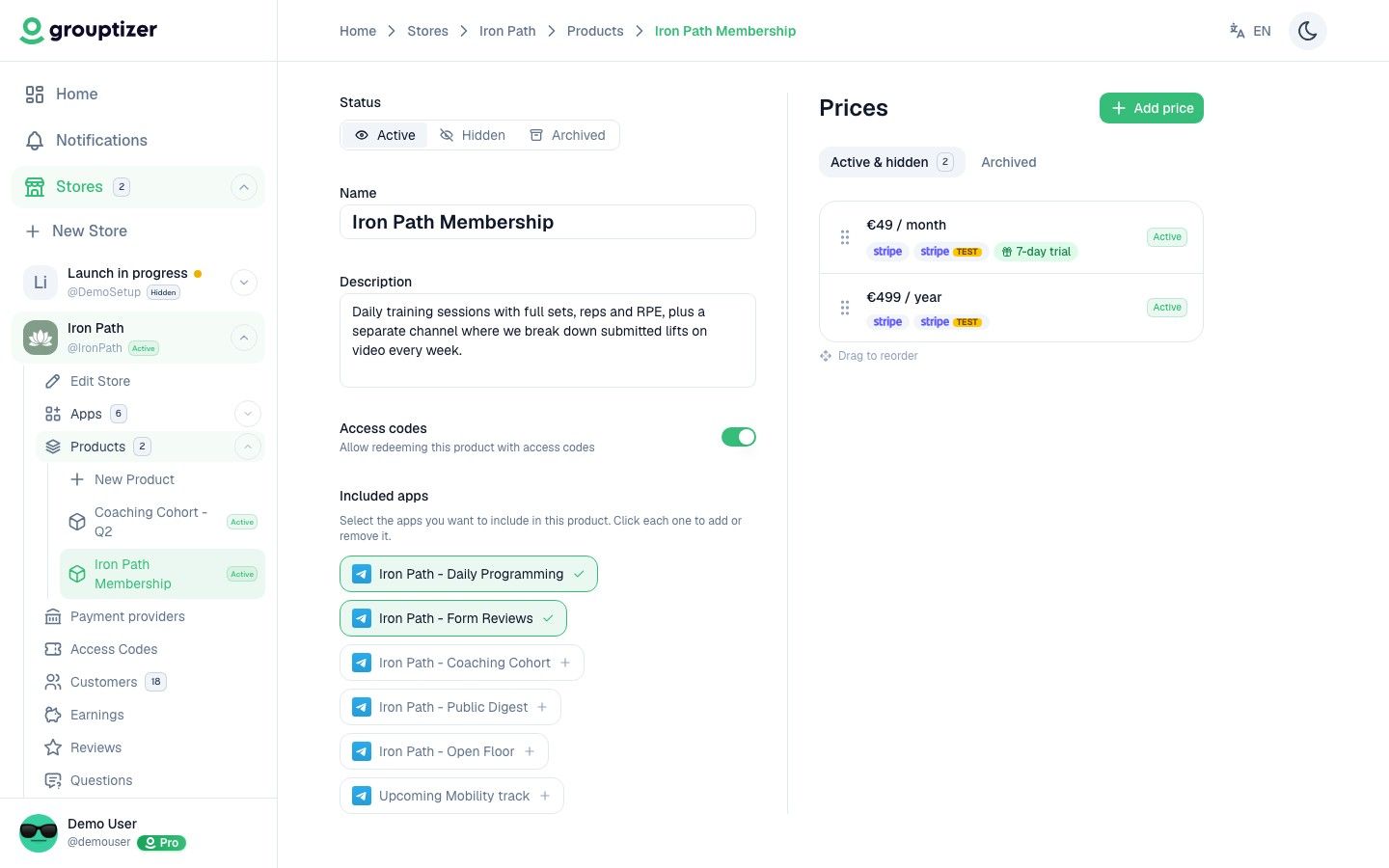This screenshot has height=868, width=1389.
Task: Toggle Access codes switch off
Action: coord(739,437)
